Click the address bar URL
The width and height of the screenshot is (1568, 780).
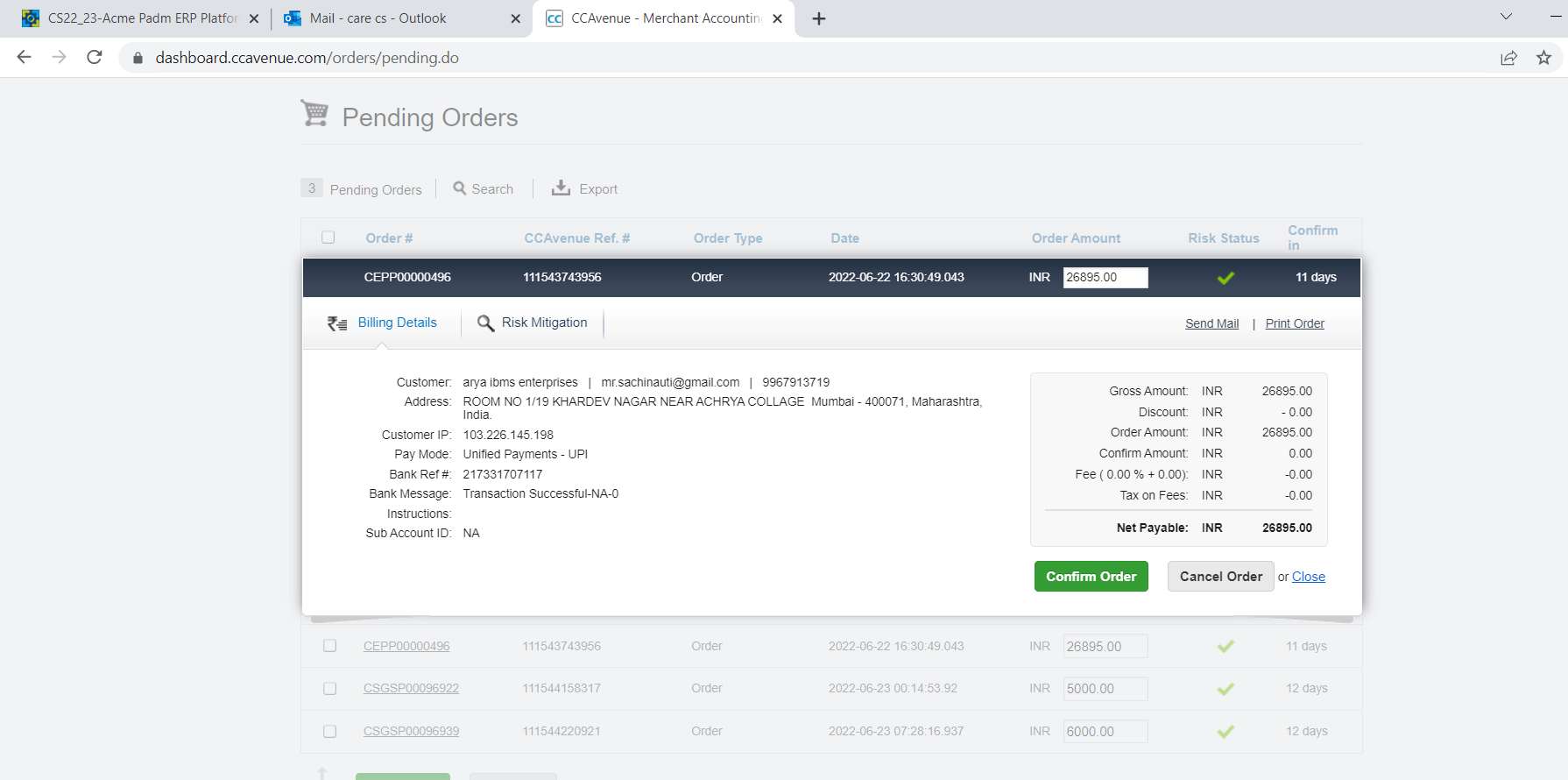click(307, 58)
